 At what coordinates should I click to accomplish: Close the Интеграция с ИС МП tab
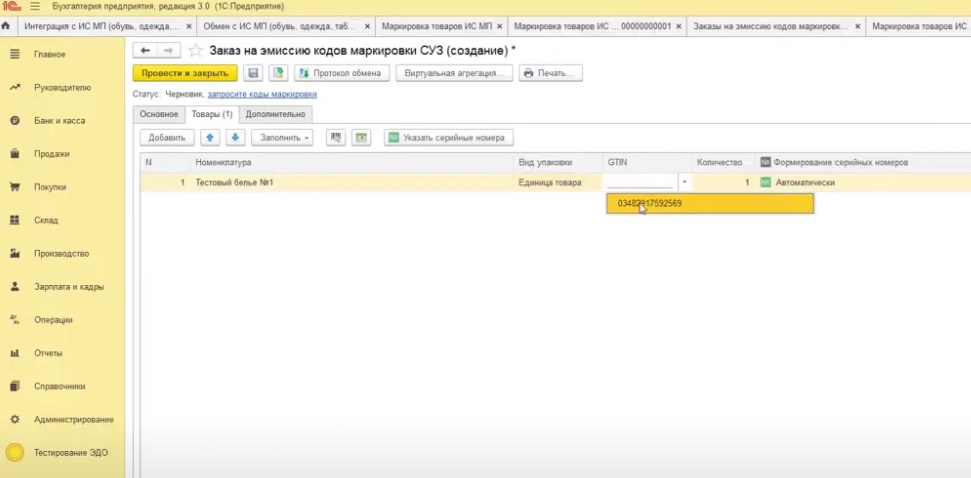[189, 25]
